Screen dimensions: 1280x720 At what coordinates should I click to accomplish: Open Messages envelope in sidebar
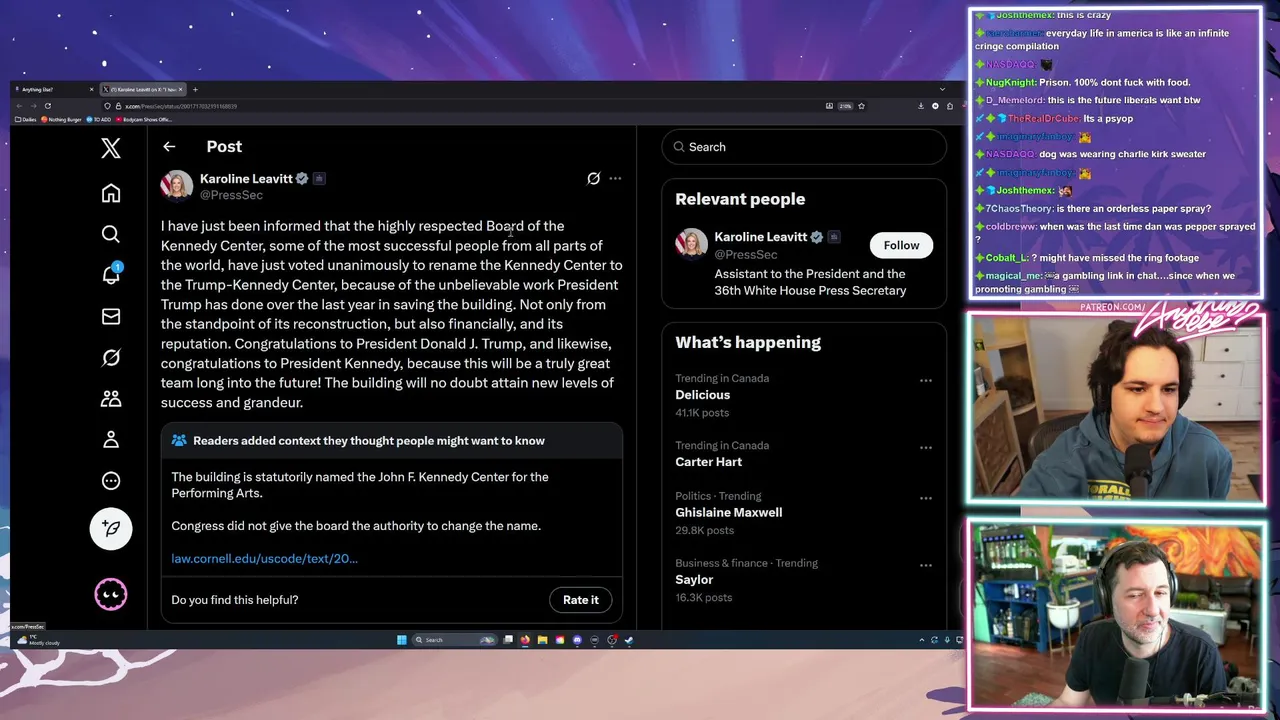pos(111,316)
